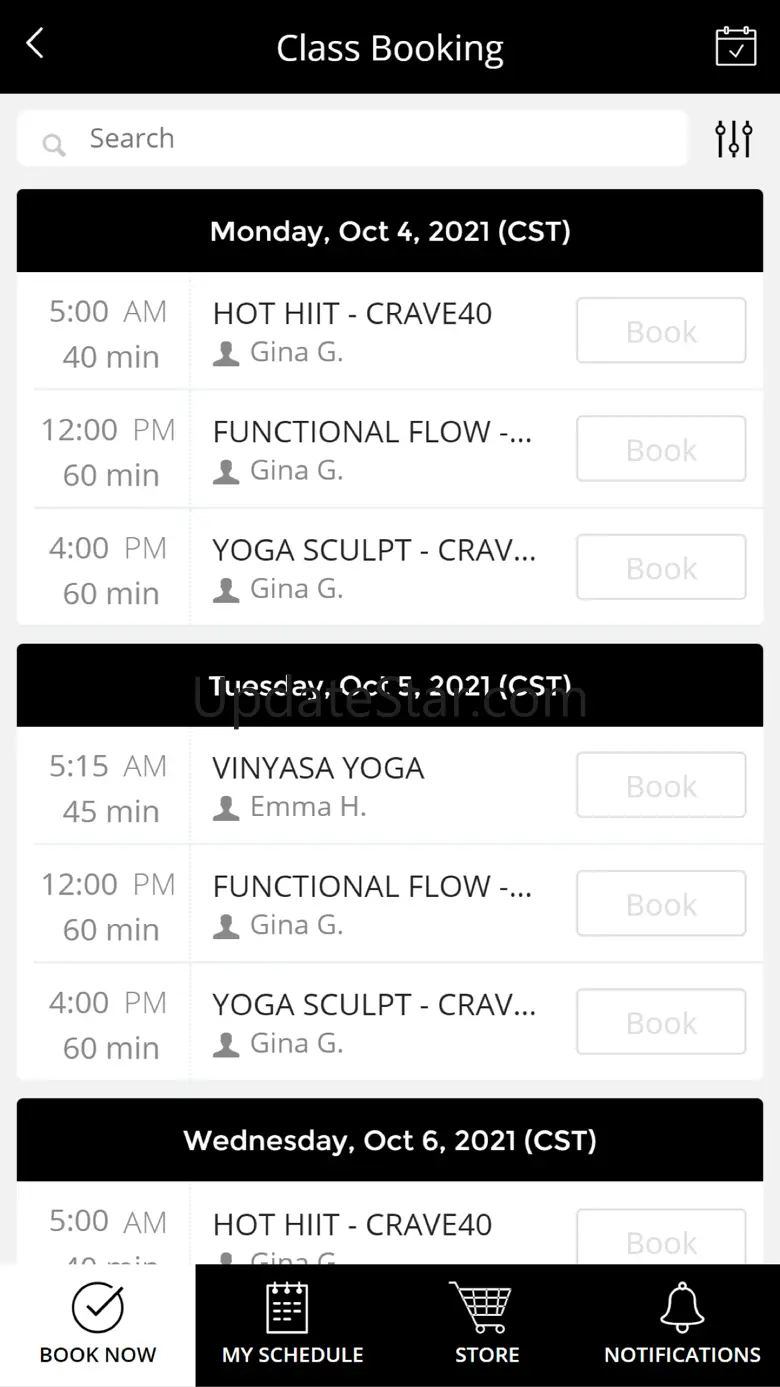Book Monday 12:00 PM Functional Flow class

(x=661, y=449)
